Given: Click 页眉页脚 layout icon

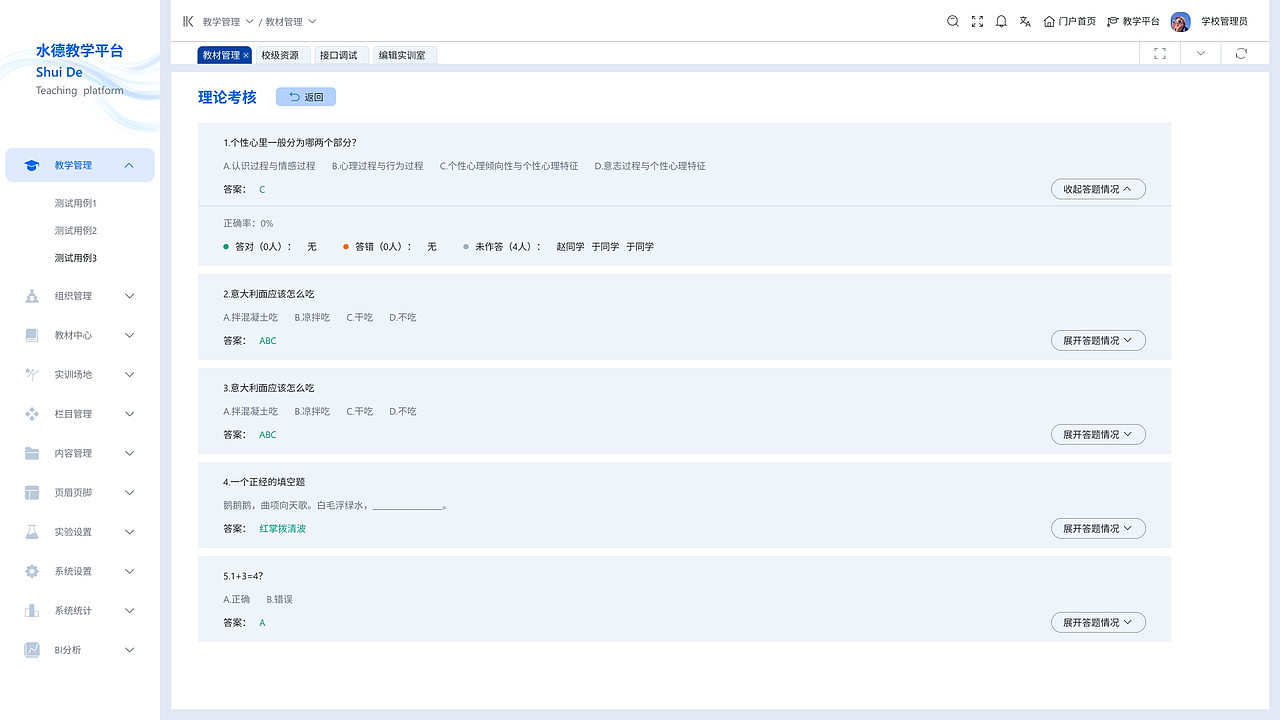Looking at the screenshot, I should (32, 492).
